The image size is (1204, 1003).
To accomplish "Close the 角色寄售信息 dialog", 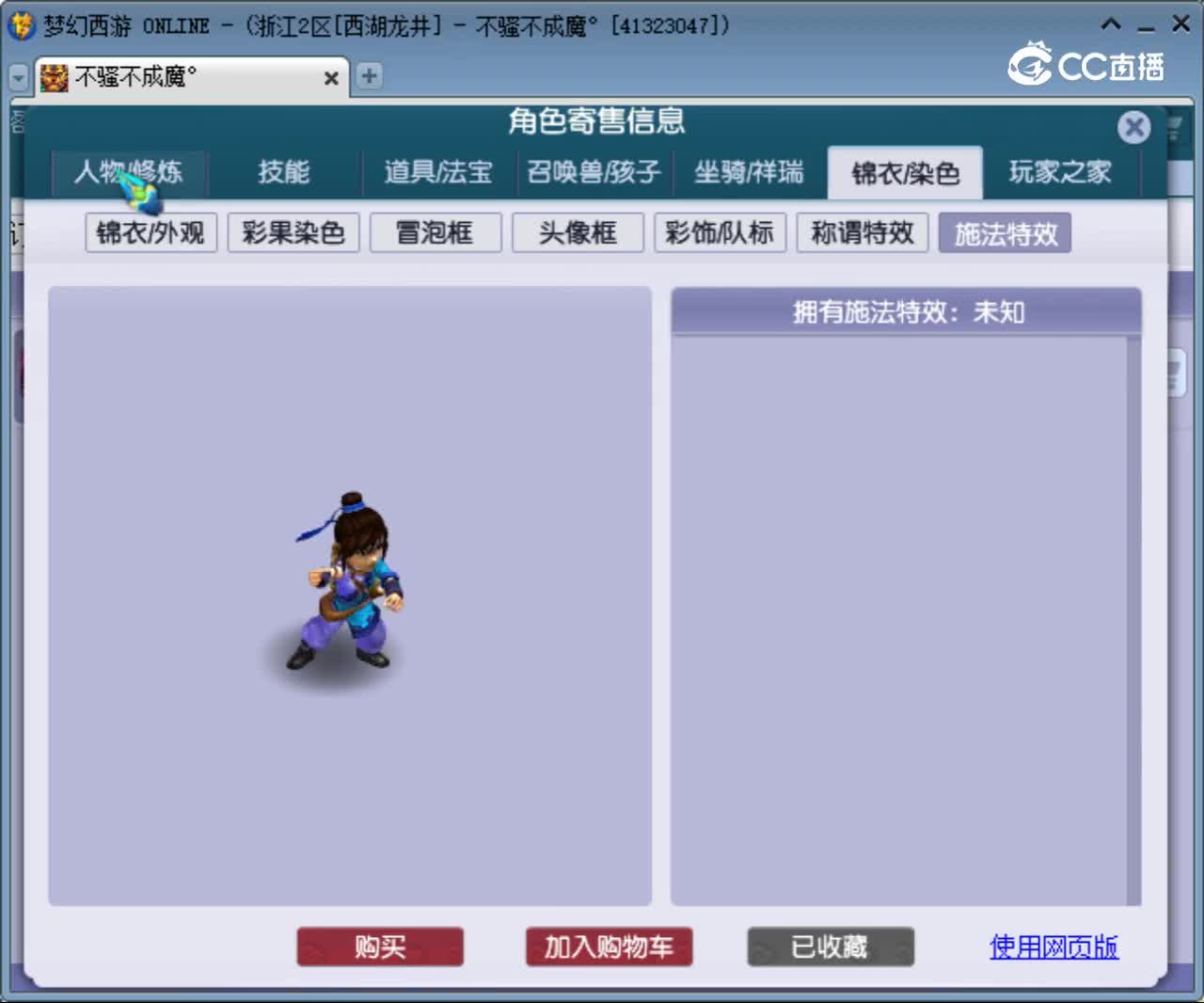I will (1134, 127).
